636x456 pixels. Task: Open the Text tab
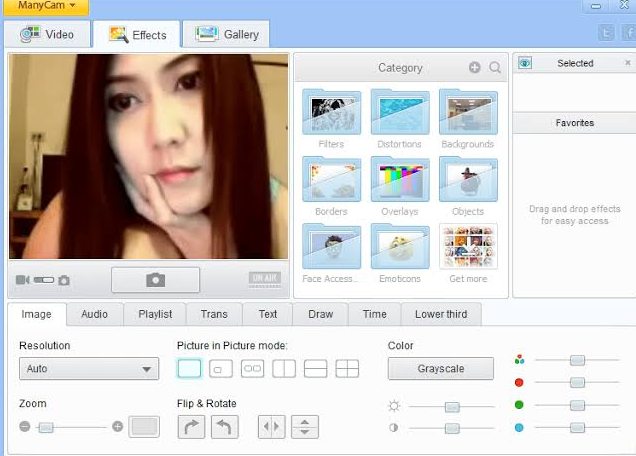coord(268,314)
